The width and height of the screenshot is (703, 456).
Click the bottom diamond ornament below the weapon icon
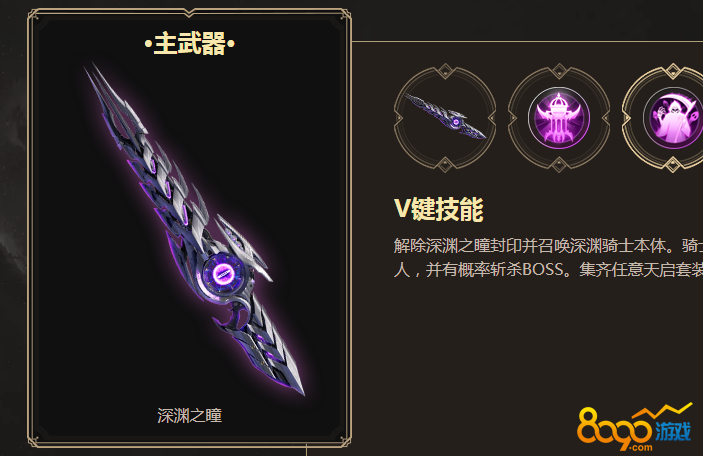[x=445, y=165]
